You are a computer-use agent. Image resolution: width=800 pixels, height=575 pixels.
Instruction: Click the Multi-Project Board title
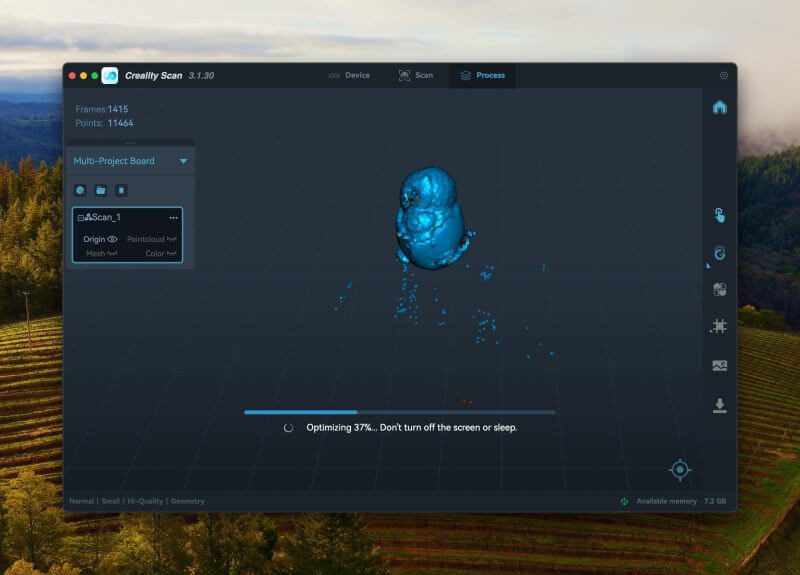click(x=114, y=161)
